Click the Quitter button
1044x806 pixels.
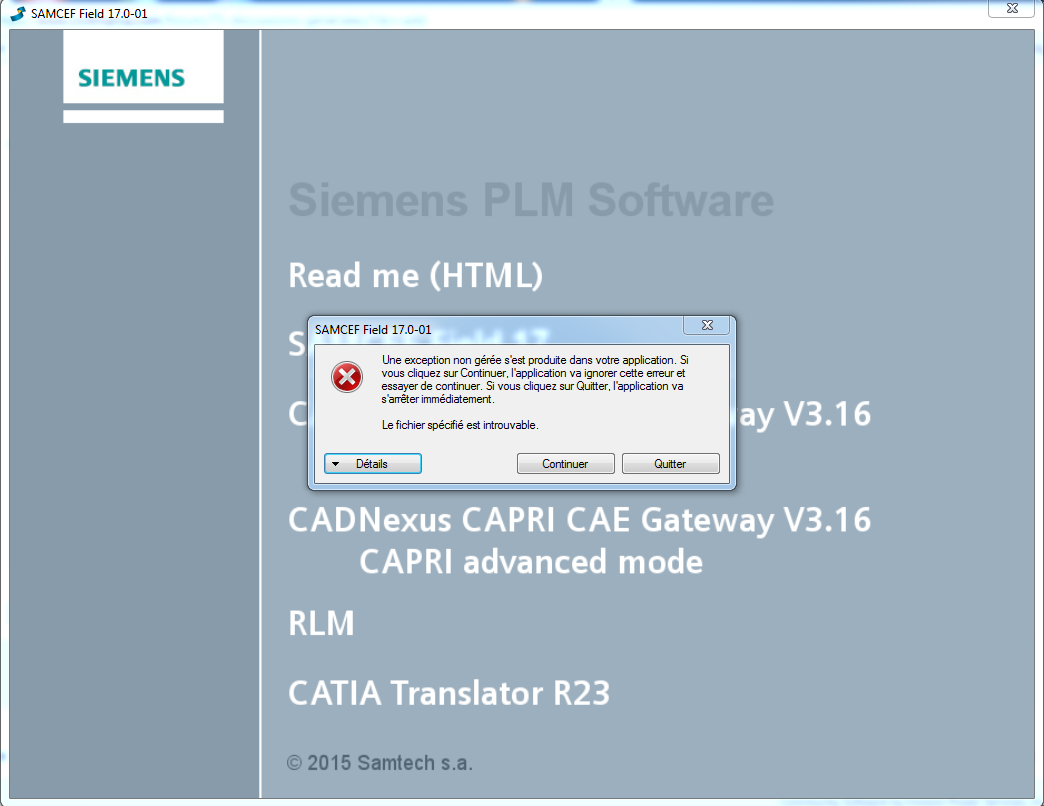tap(670, 464)
